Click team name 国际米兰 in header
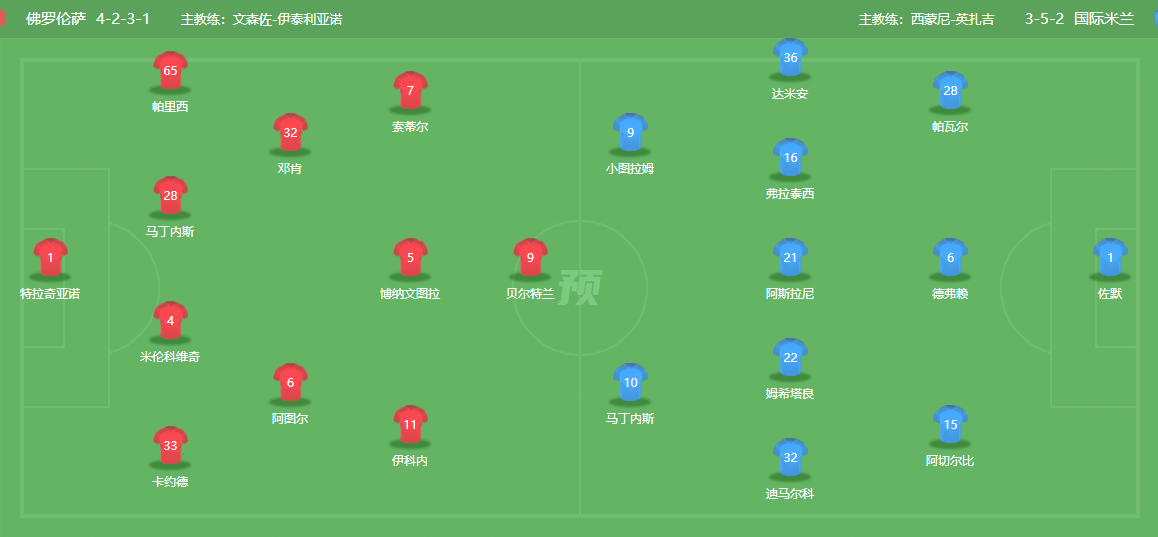Viewport: 1158px width, 537px height. pos(1104,19)
